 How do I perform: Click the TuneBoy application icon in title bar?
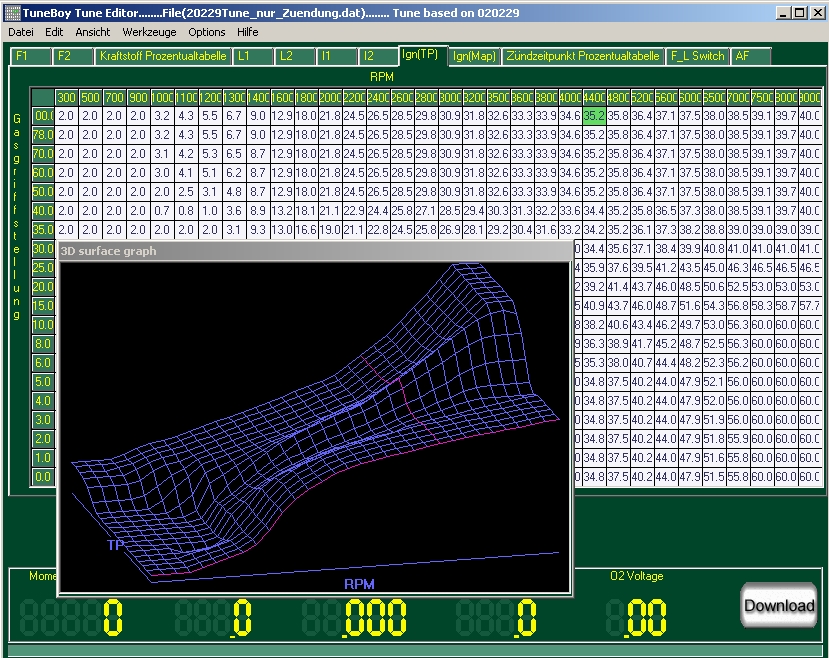11,12
